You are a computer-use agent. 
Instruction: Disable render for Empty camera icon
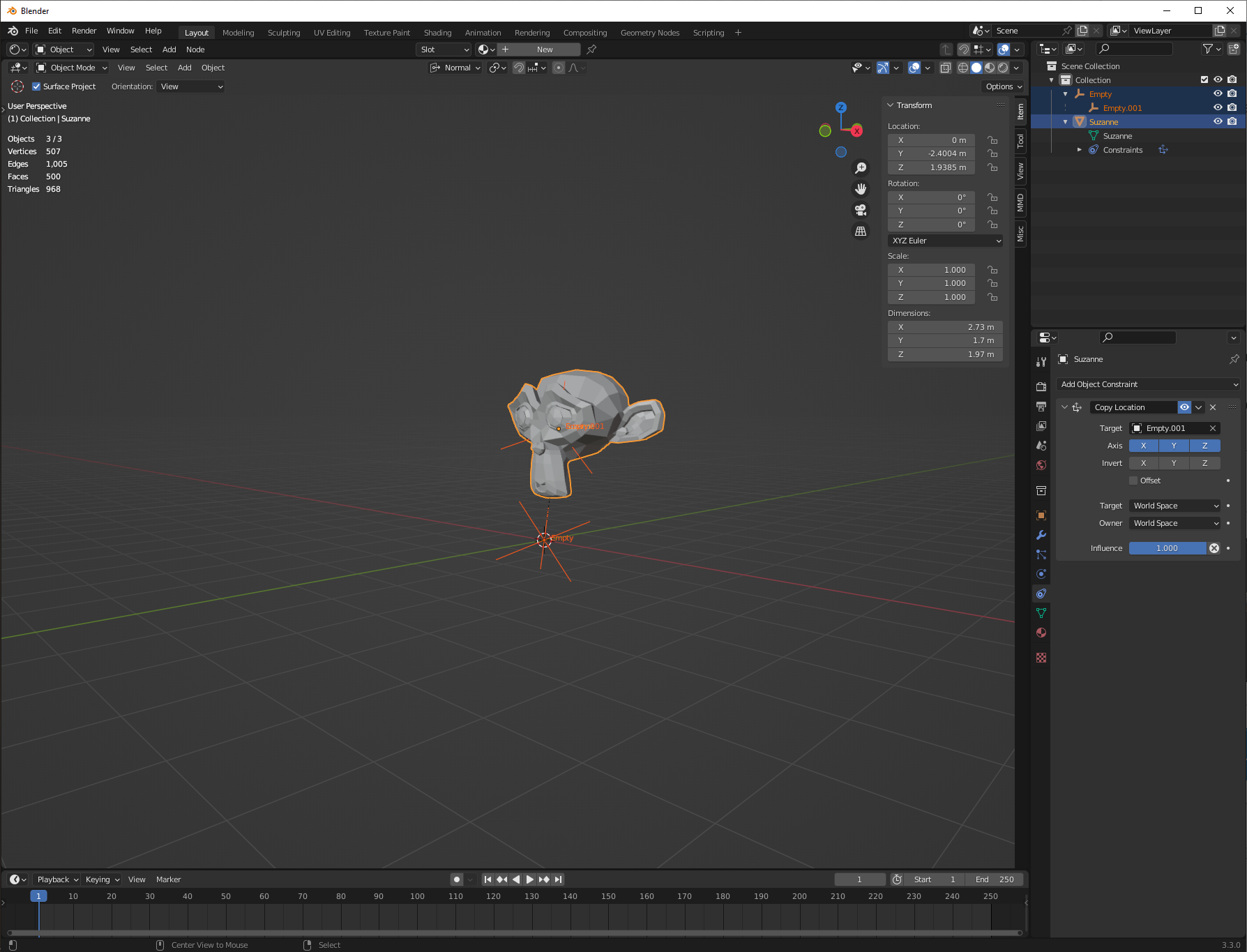coord(1232,93)
